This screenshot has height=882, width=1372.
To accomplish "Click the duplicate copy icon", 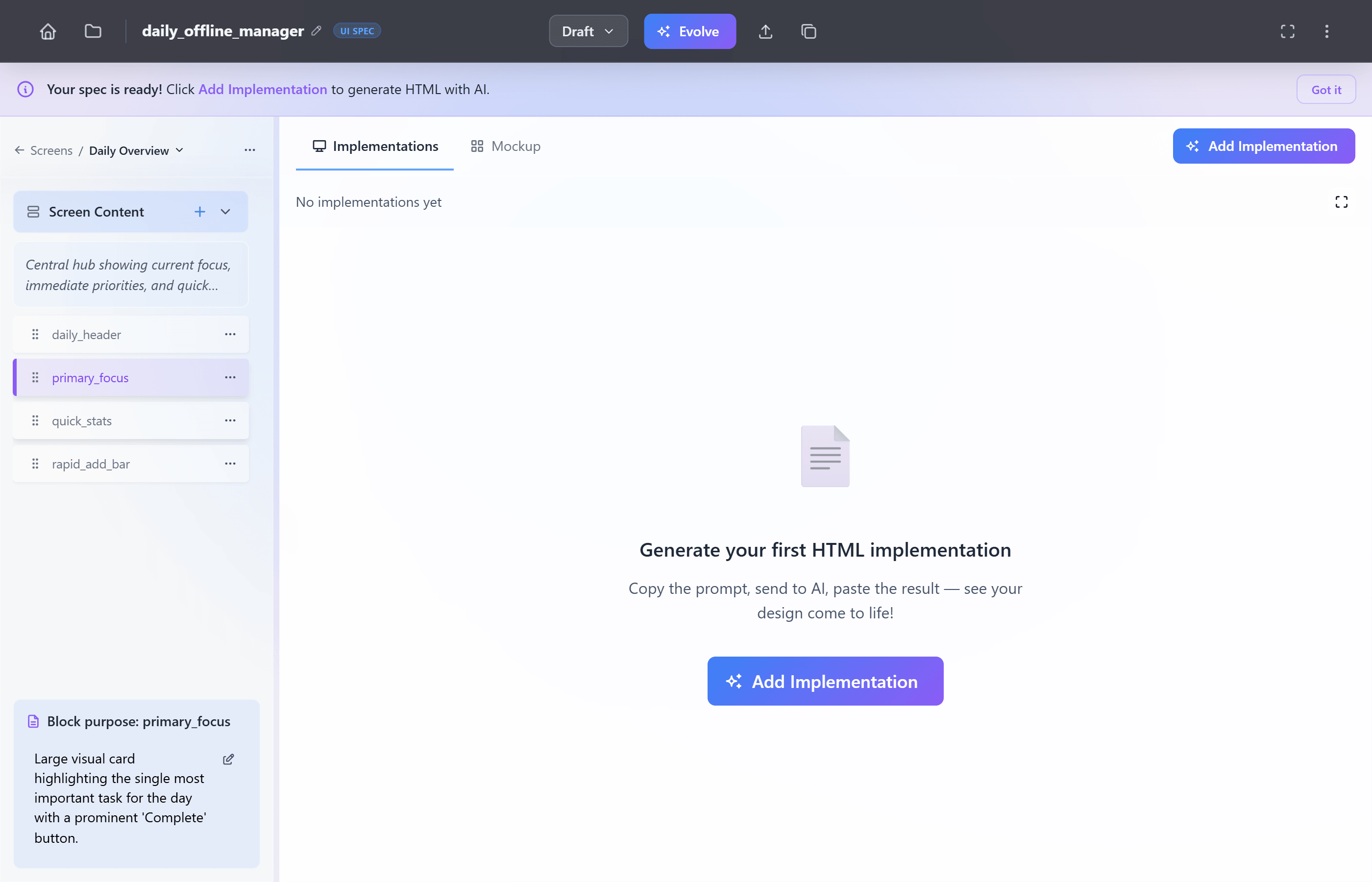I will coord(808,31).
